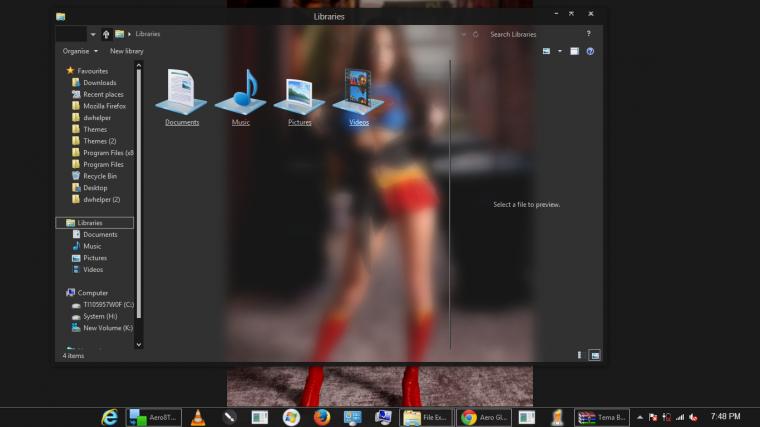760x427 pixels.
Task: Click the New library button
Action: pyautogui.click(x=127, y=51)
